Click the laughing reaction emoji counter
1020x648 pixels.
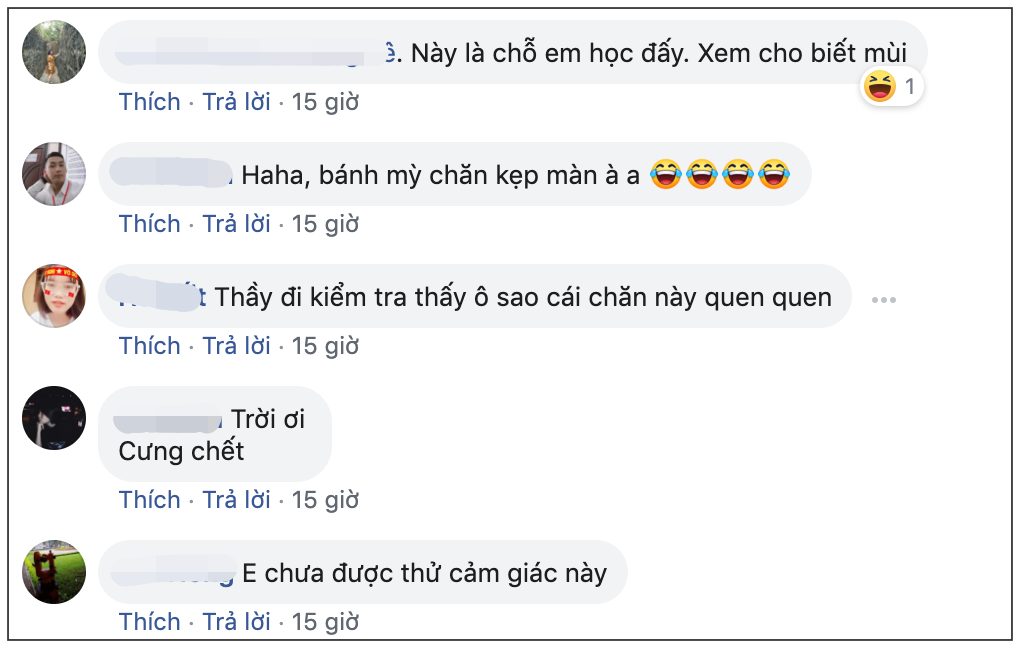coord(890,88)
